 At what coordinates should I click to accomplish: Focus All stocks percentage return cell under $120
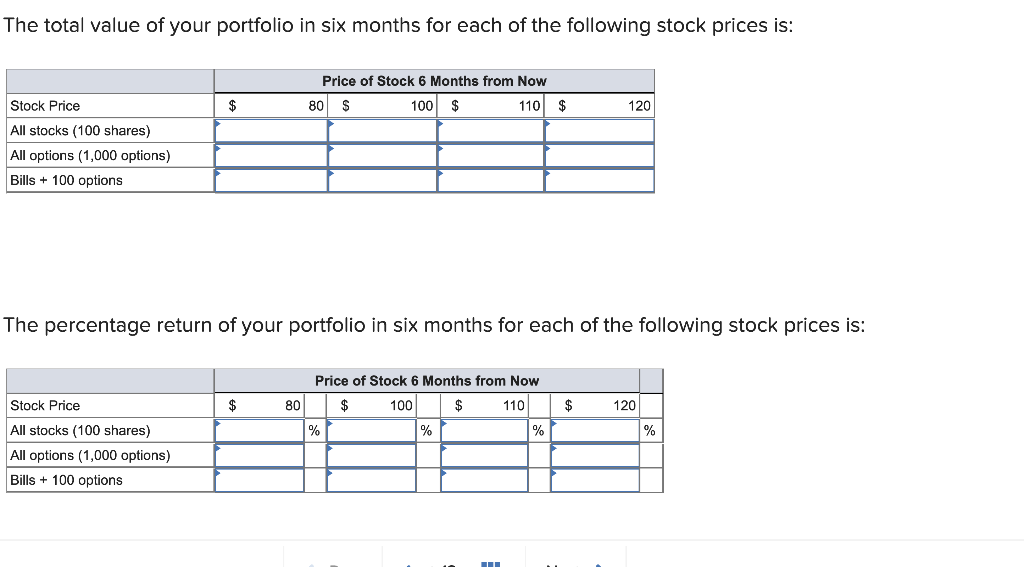tap(595, 430)
